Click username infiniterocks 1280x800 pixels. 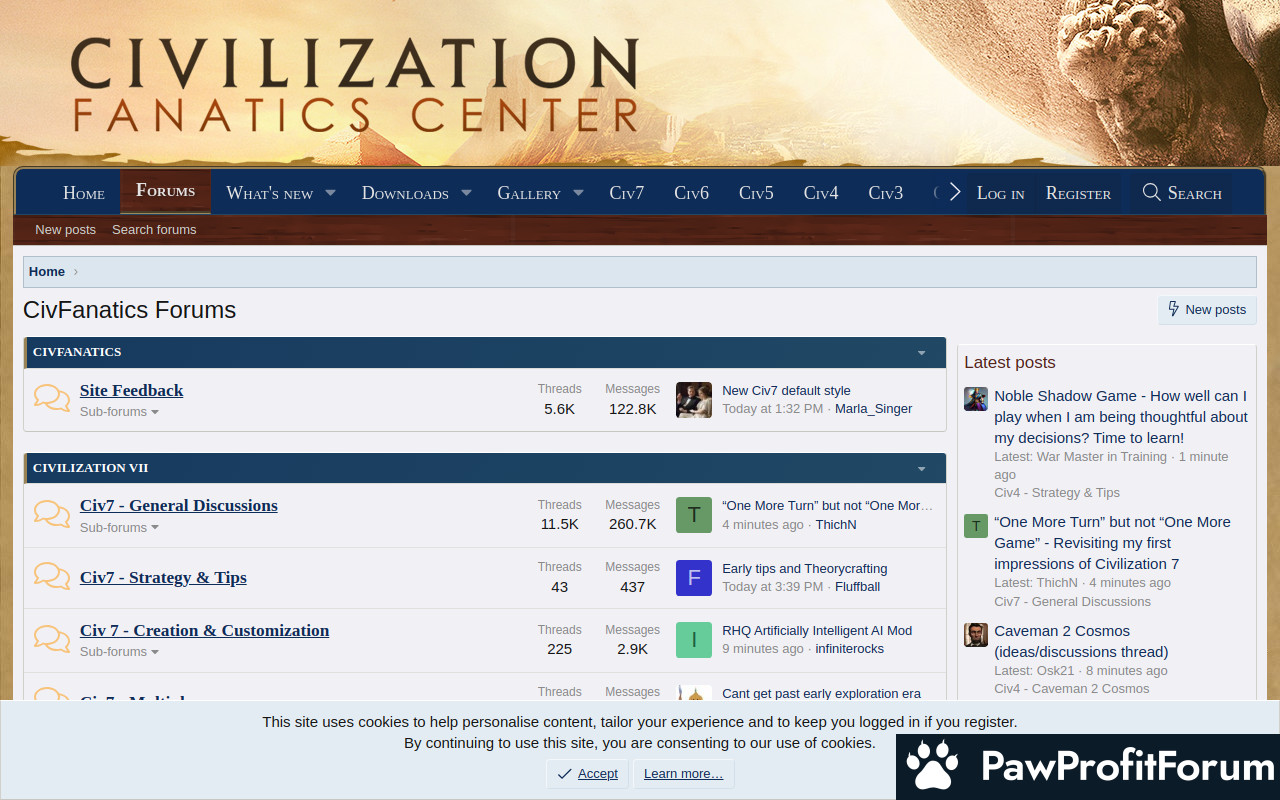850,648
